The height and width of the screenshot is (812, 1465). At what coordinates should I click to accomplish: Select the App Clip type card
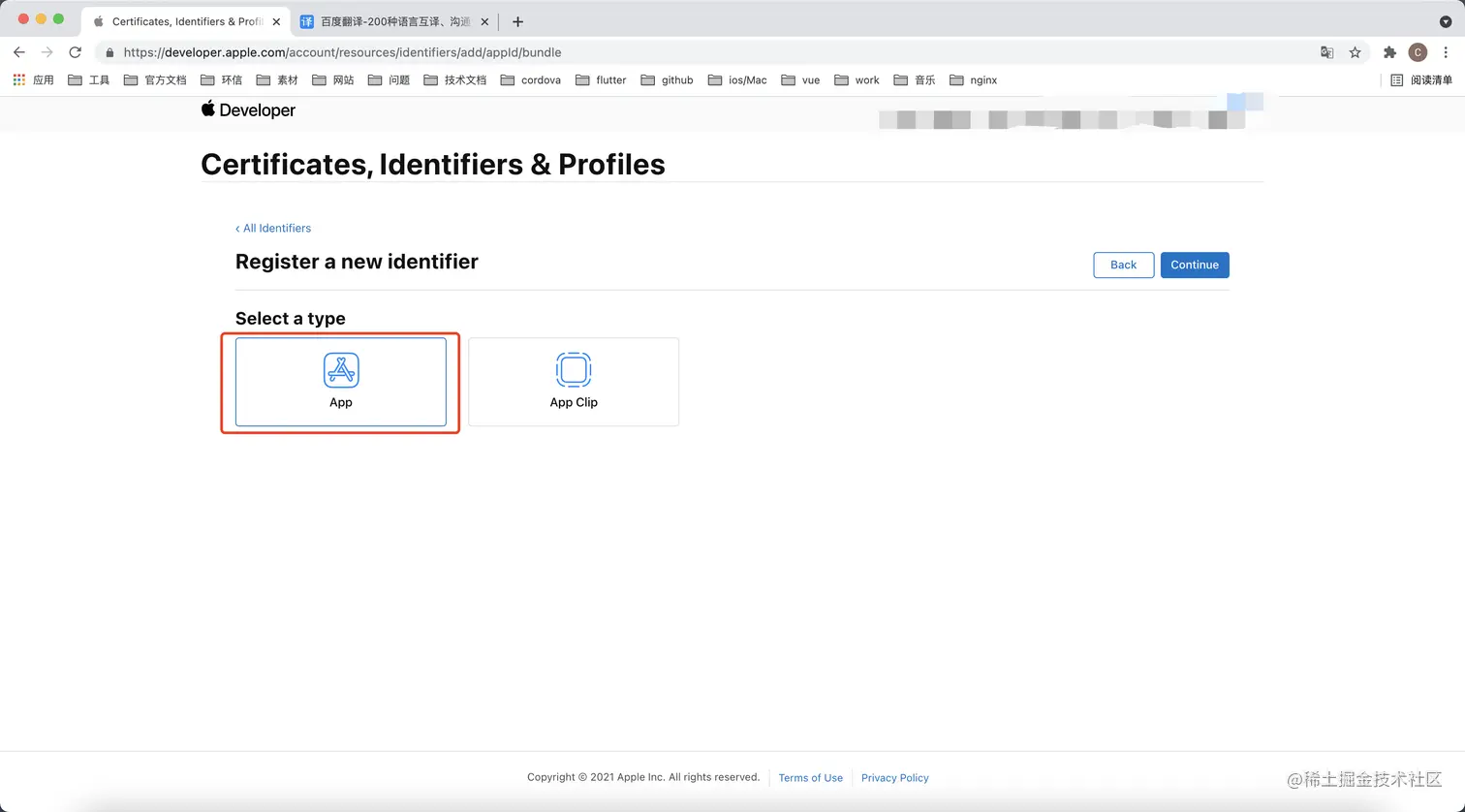tap(574, 382)
